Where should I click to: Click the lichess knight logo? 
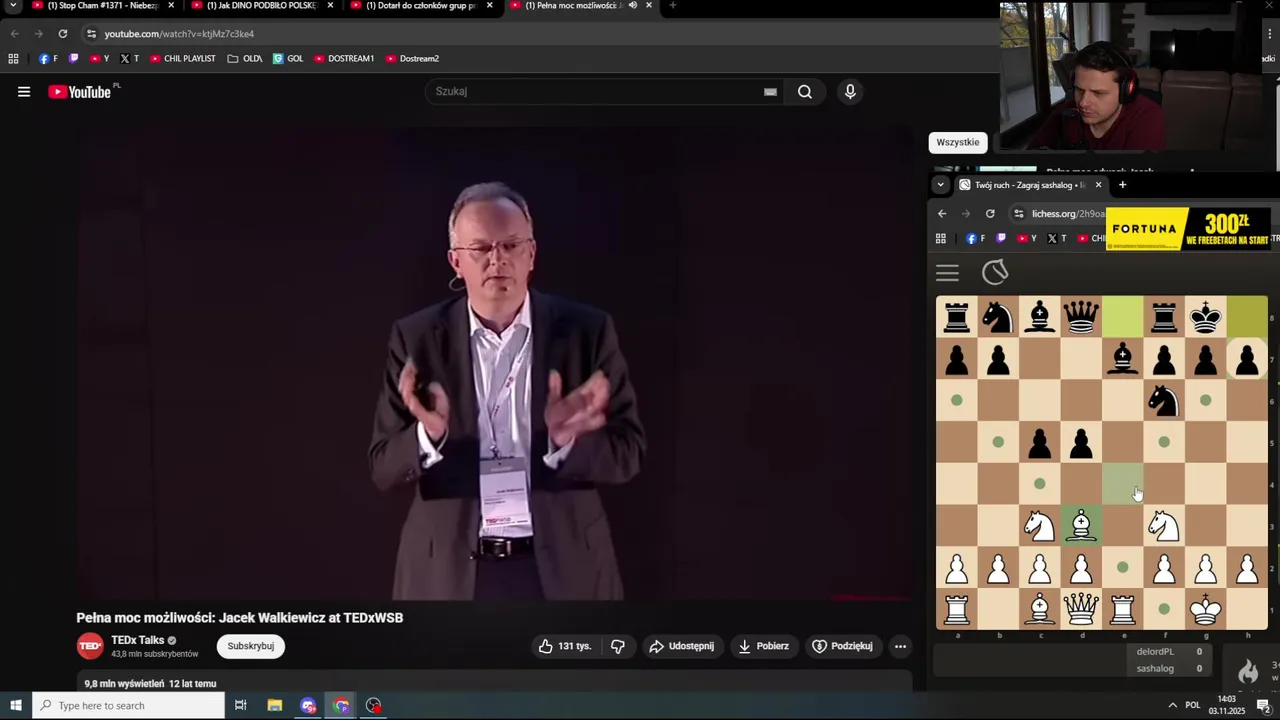click(995, 272)
